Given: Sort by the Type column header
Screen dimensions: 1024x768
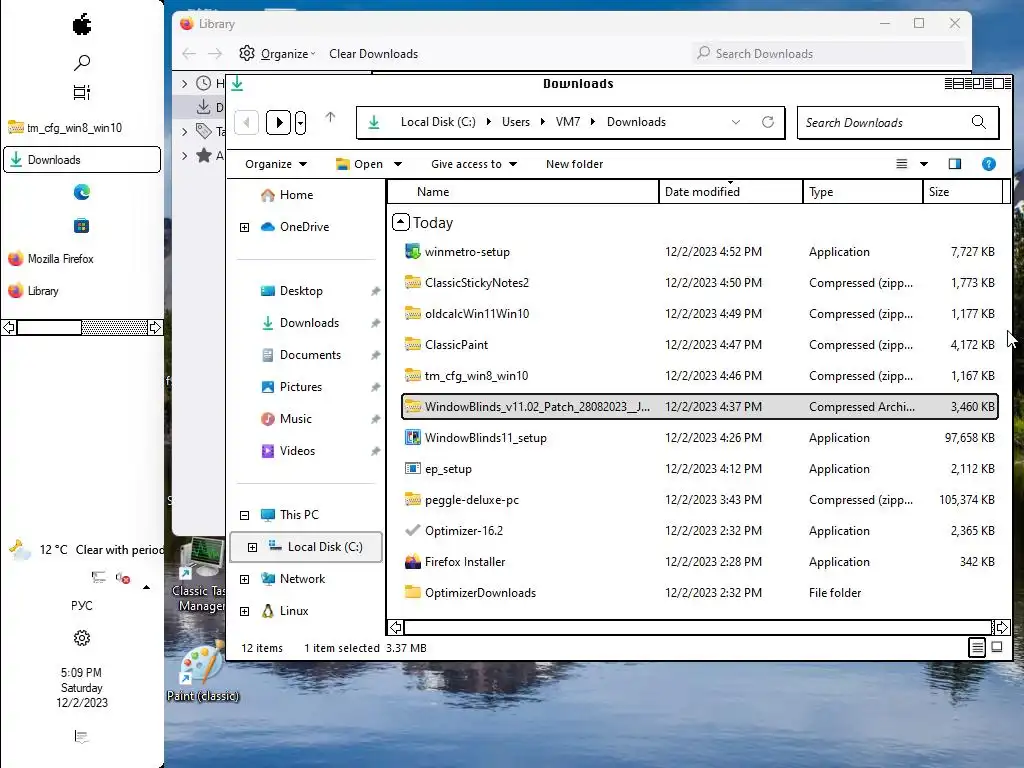Looking at the screenshot, I should [x=863, y=192].
